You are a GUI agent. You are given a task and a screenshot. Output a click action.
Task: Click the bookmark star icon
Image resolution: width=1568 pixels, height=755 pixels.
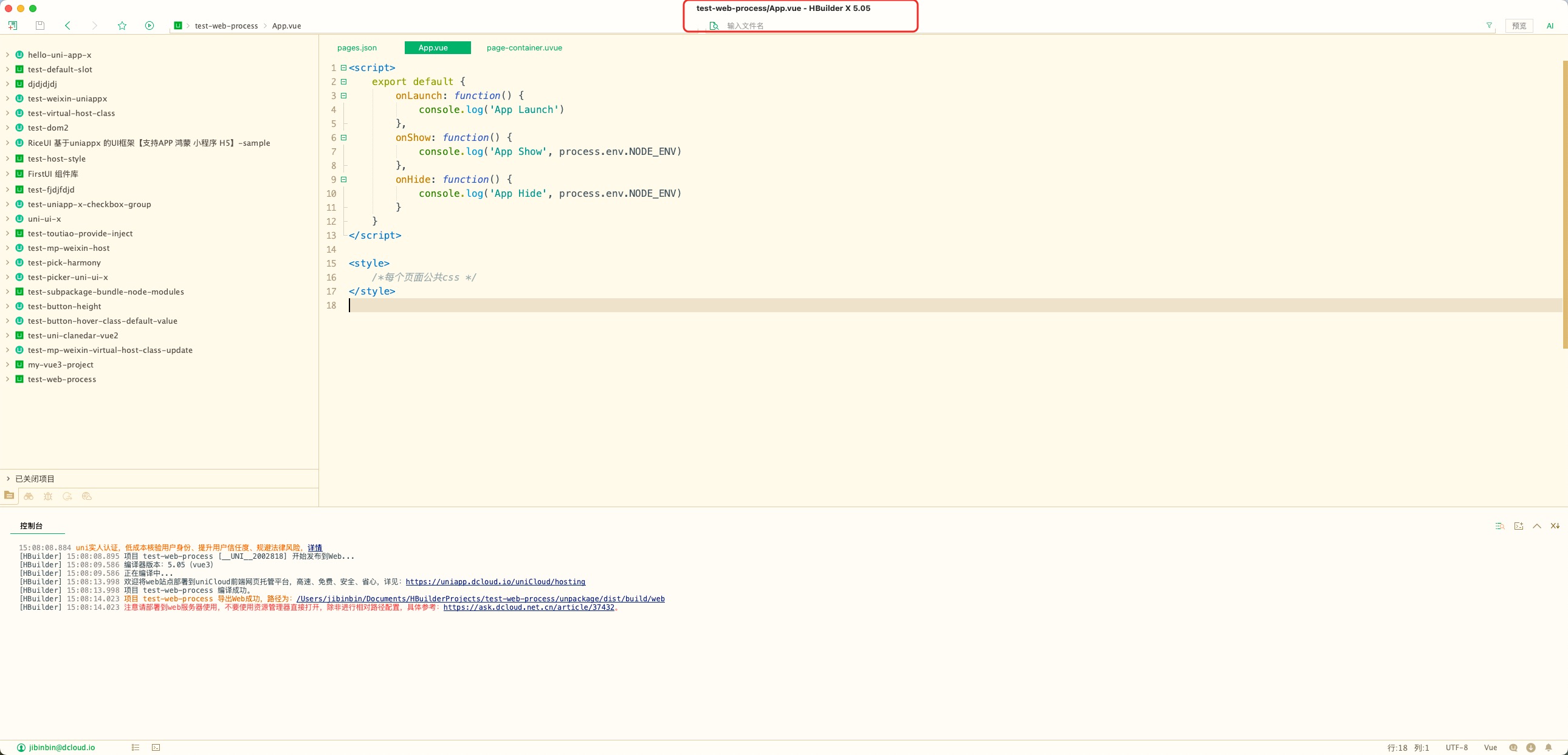coord(122,26)
